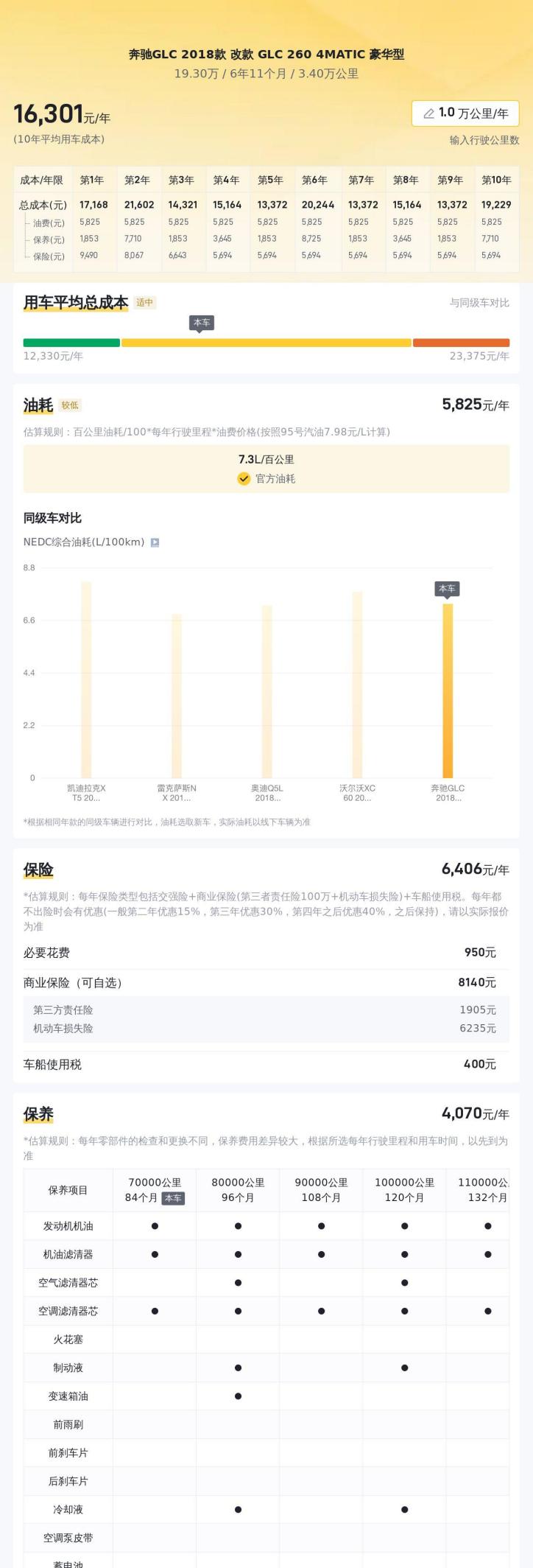Tap the yellow checkmark next to 官方油耗
Screen dimensions: 533x1568
(244, 478)
